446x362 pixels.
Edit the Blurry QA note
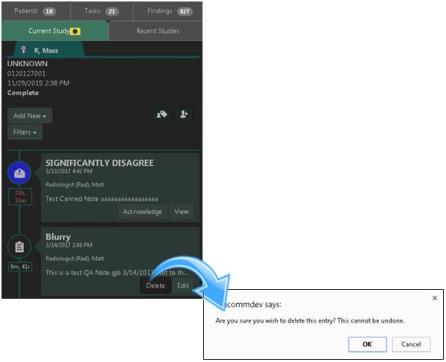pyautogui.click(x=183, y=286)
